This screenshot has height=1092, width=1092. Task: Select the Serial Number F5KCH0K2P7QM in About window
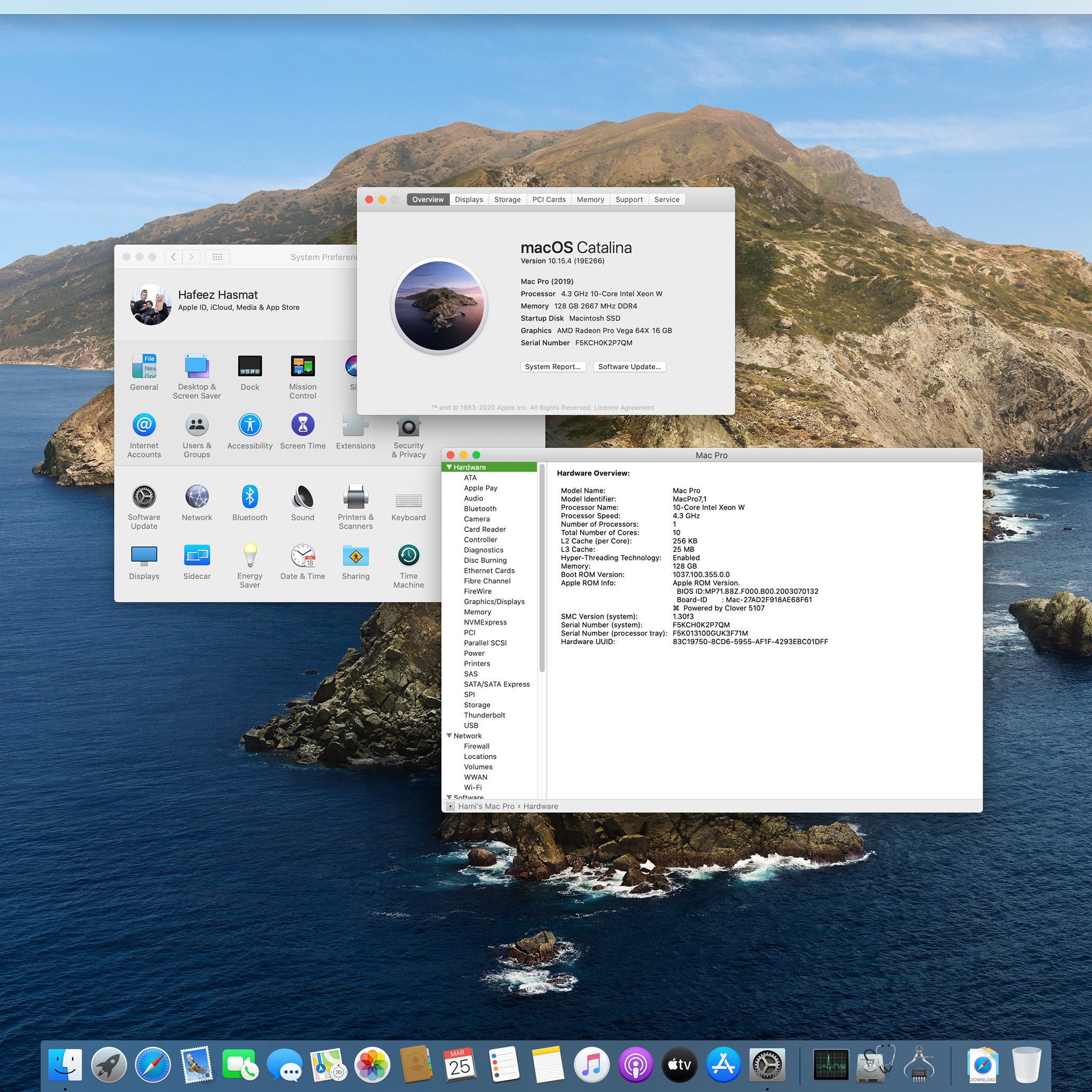point(604,343)
